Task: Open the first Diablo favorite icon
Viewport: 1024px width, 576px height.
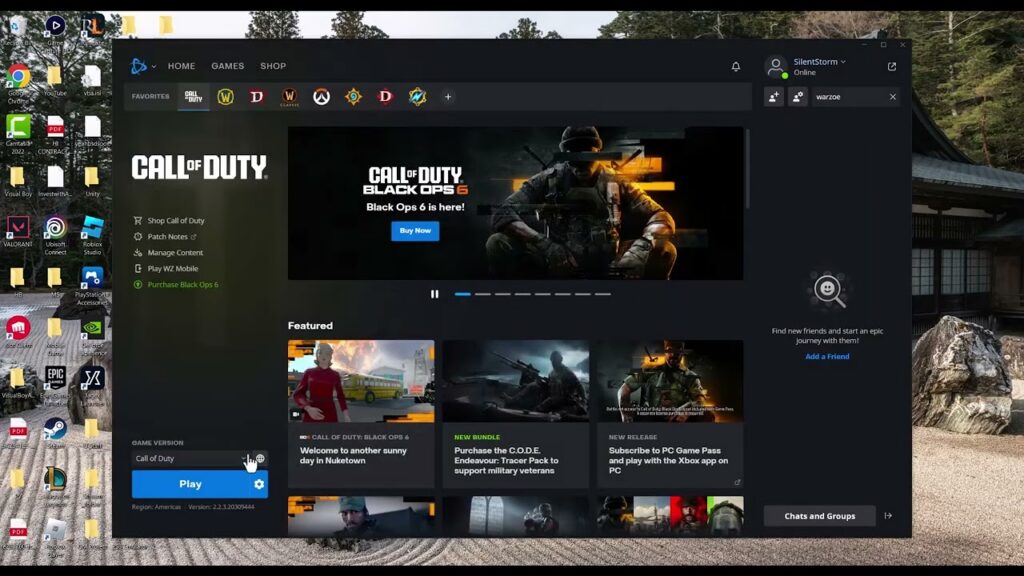Action: [x=257, y=97]
